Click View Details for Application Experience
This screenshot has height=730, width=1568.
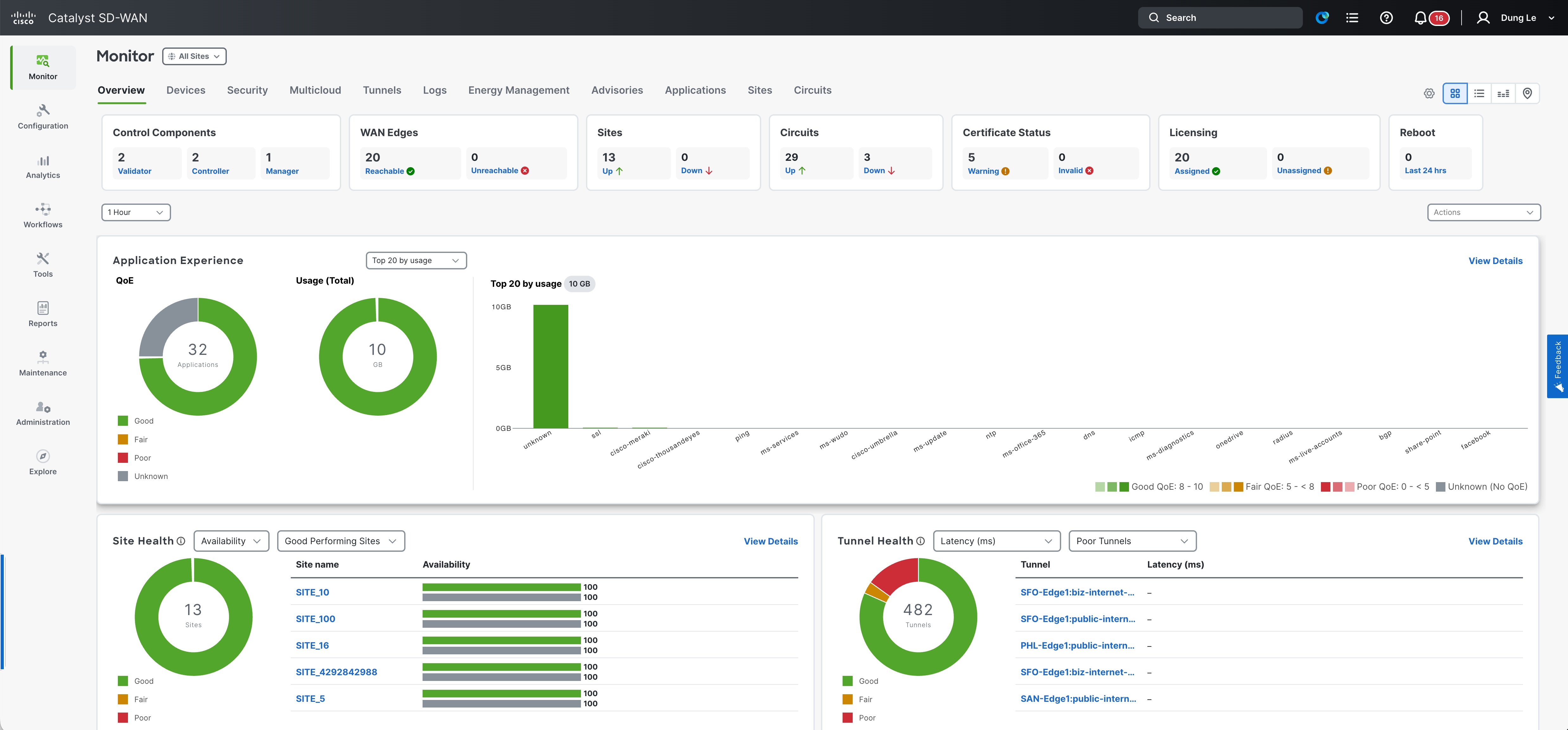point(1495,260)
